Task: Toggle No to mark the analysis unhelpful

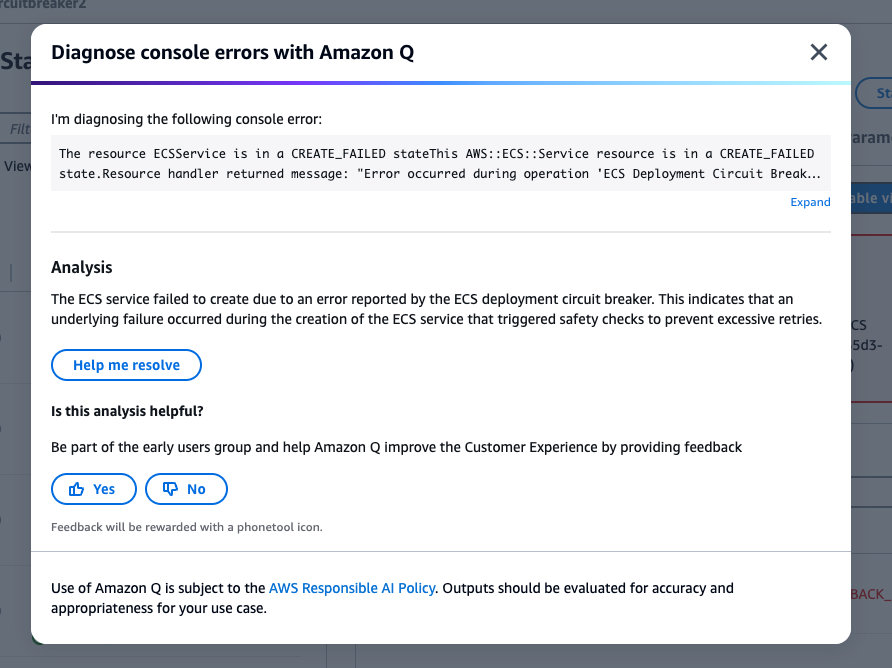Action: tap(186, 489)
